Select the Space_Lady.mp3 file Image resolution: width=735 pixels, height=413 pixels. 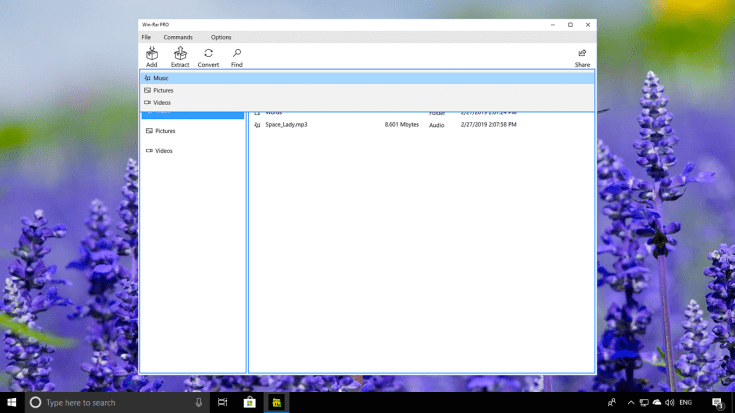tap(286, 125)
